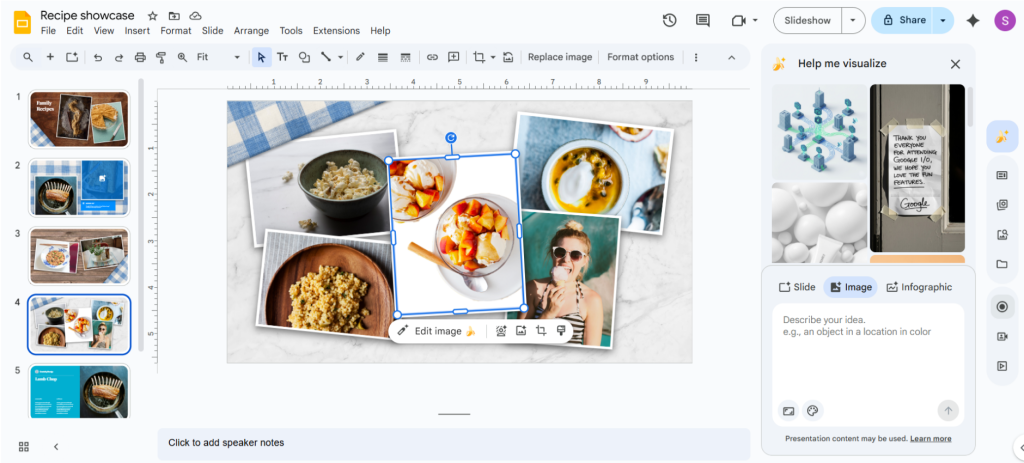1024x463 pixels.
Task: Click the record slideshow circle icon in side panel
Action: coord(1002,307)
